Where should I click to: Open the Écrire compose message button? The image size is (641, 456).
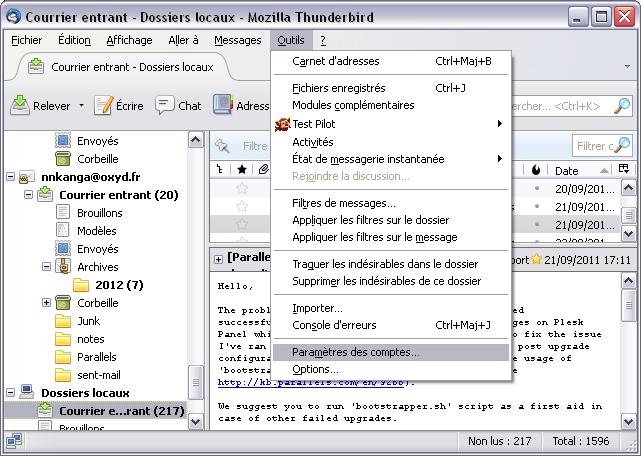[x=119, y=106]
